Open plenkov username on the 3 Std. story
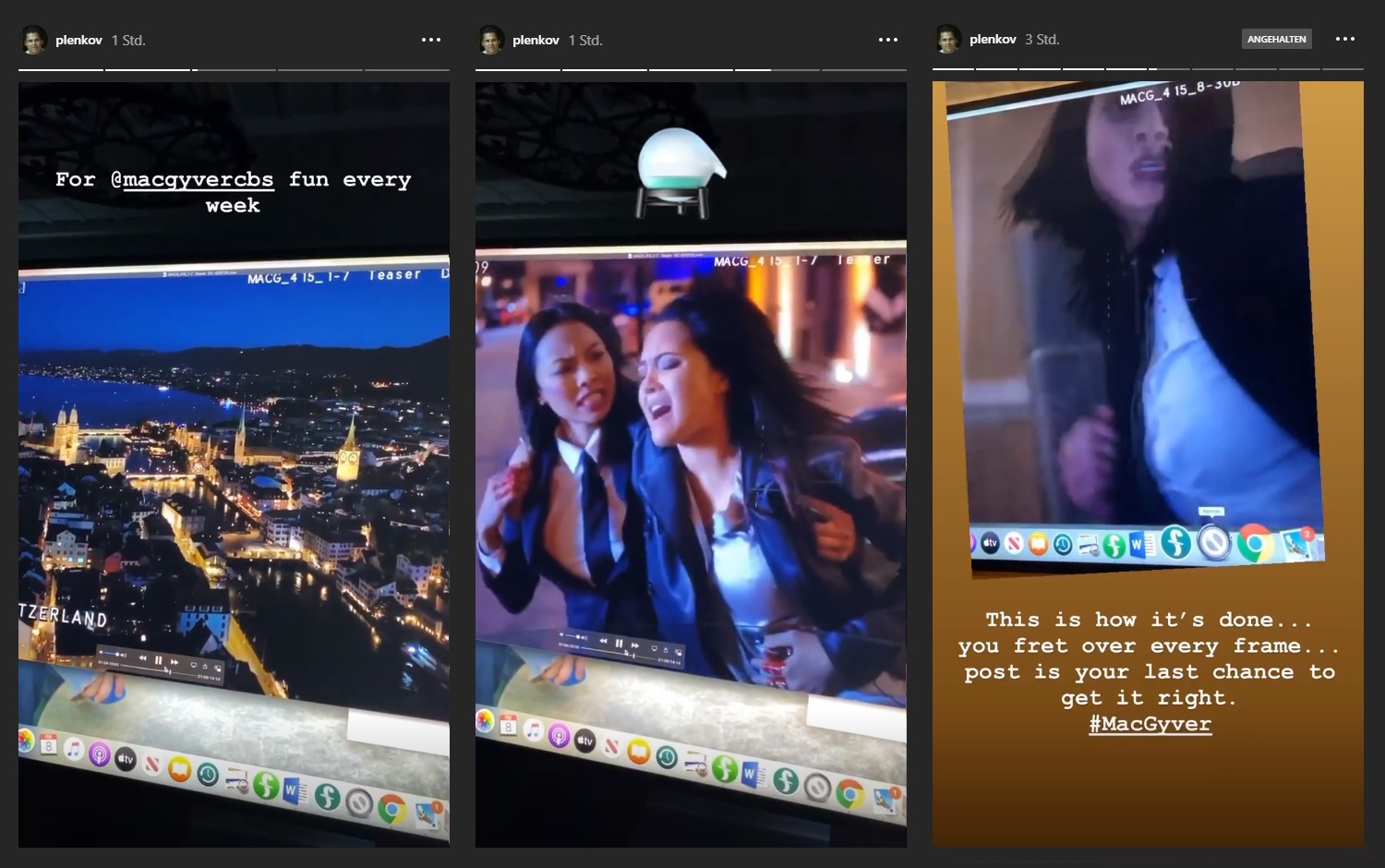 (993, 39)
